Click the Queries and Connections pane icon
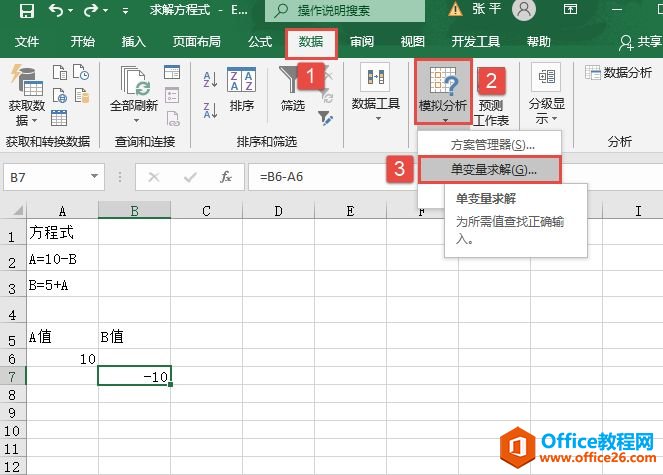Image resolution: width=663 pixels, height=475 pixels. 172,72
